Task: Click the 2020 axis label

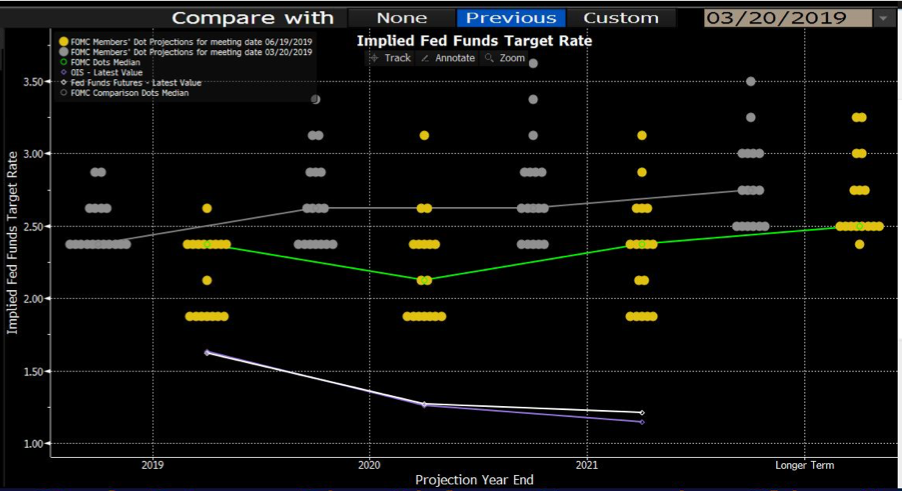Action: [x=369, y=465]
